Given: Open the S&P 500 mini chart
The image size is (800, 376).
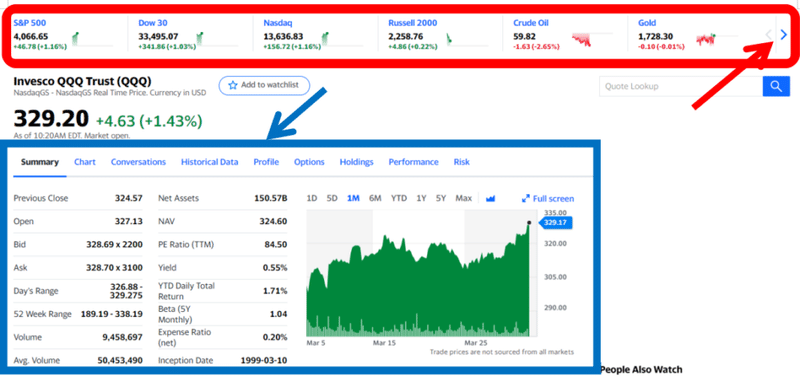Looking at the screenshot, I should (x=92, y=39).
